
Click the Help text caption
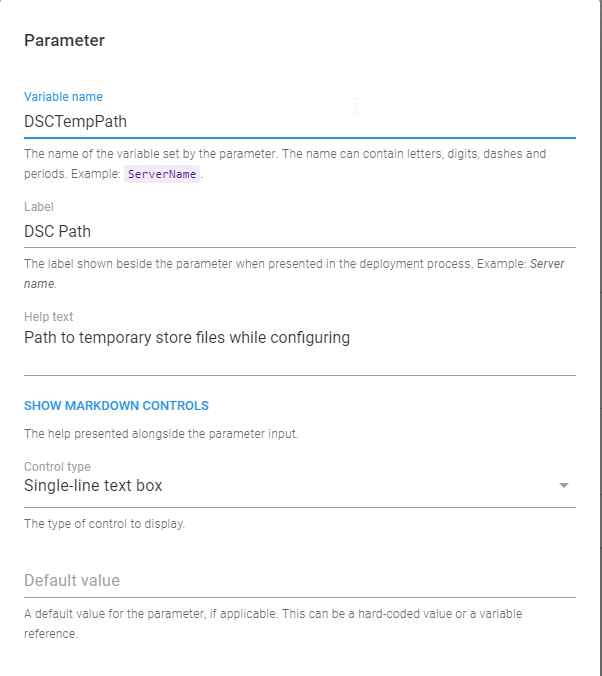click(49, 317)
